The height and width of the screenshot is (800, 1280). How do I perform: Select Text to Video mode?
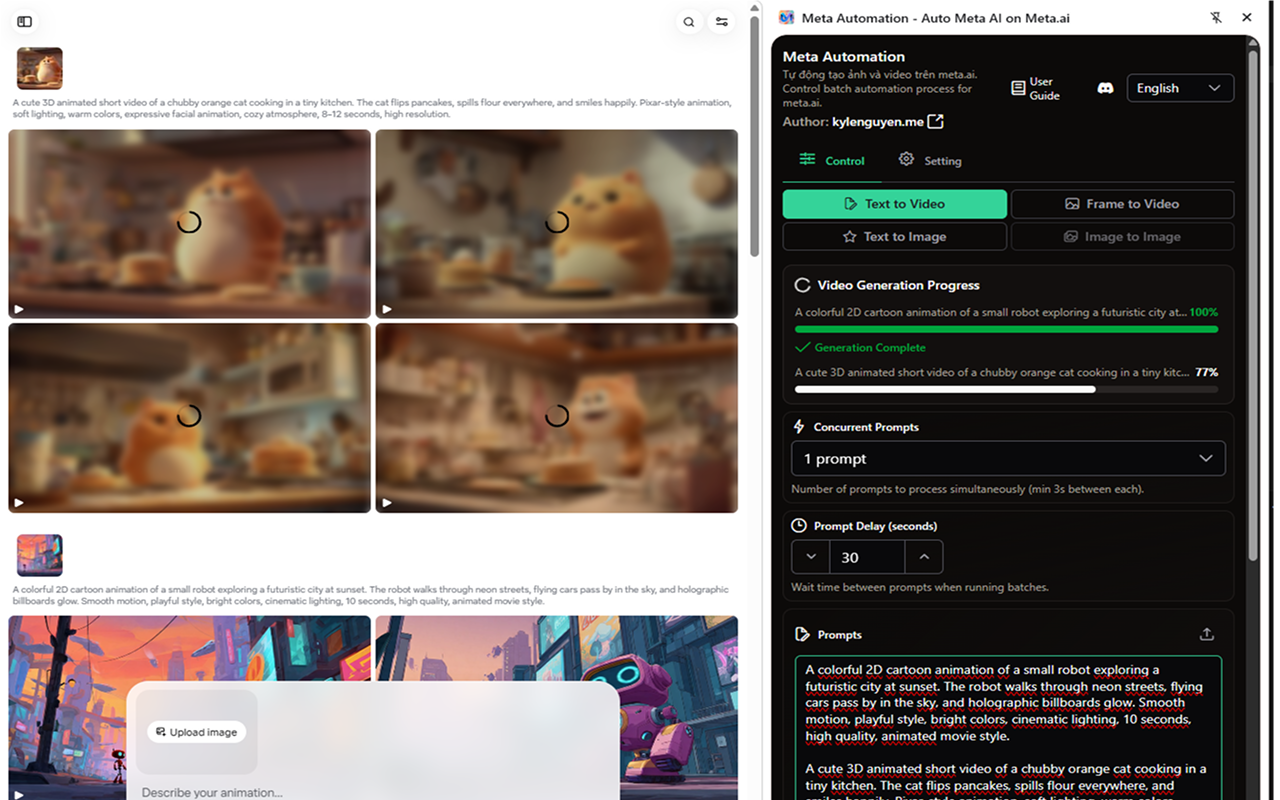pyautogui.click(x=895, y=204)
